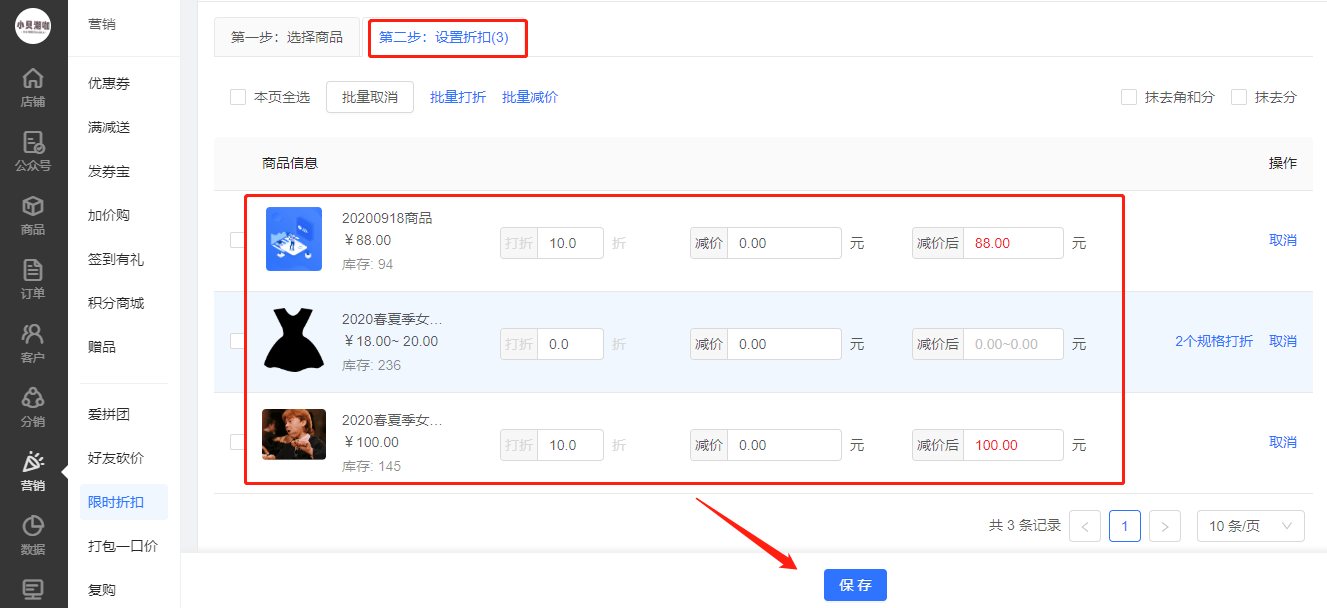
Task: Save the discount settings with 保存
Action: tap(855, 585)
